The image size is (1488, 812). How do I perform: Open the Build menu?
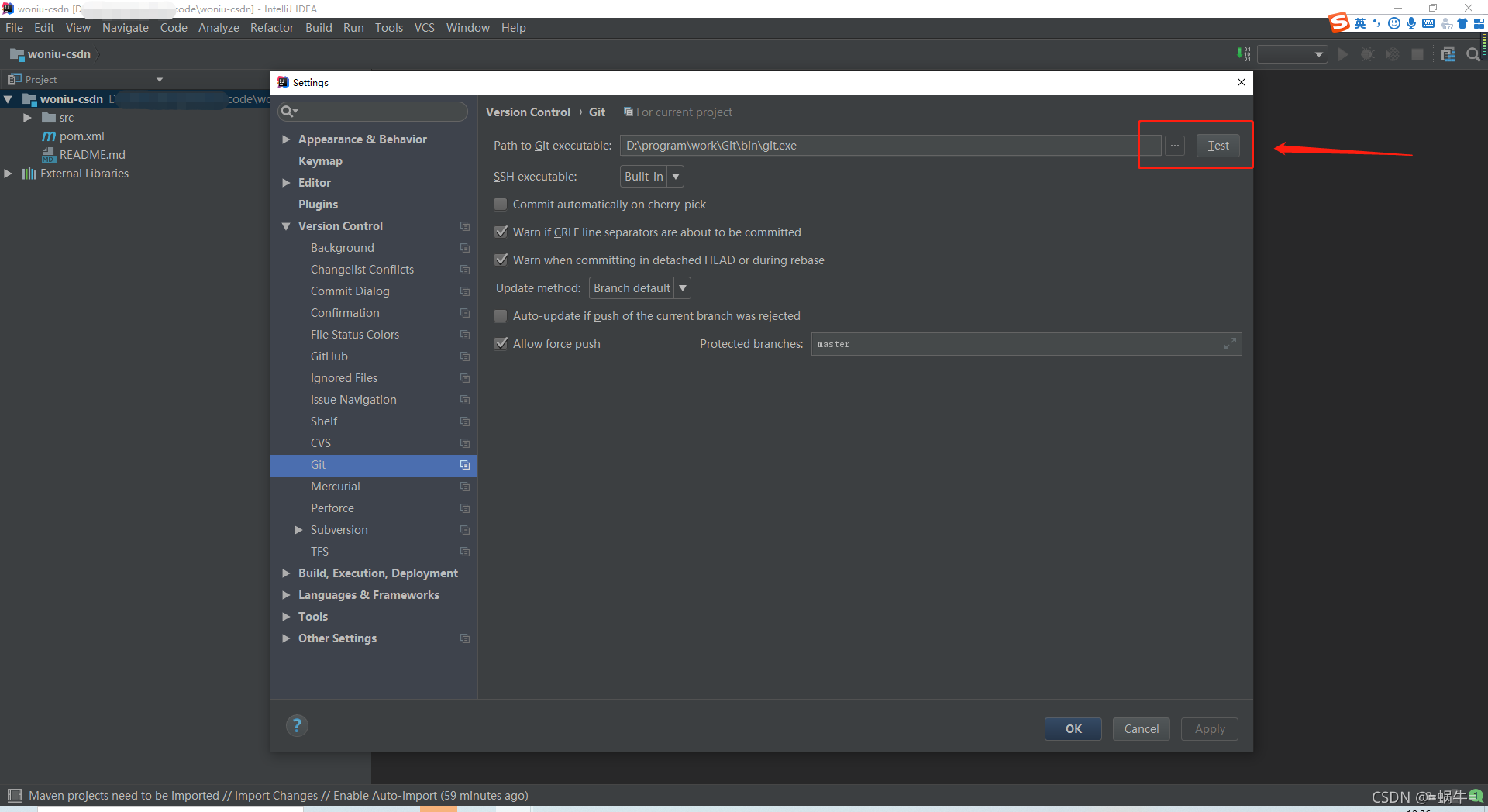[x=319, y=28]
